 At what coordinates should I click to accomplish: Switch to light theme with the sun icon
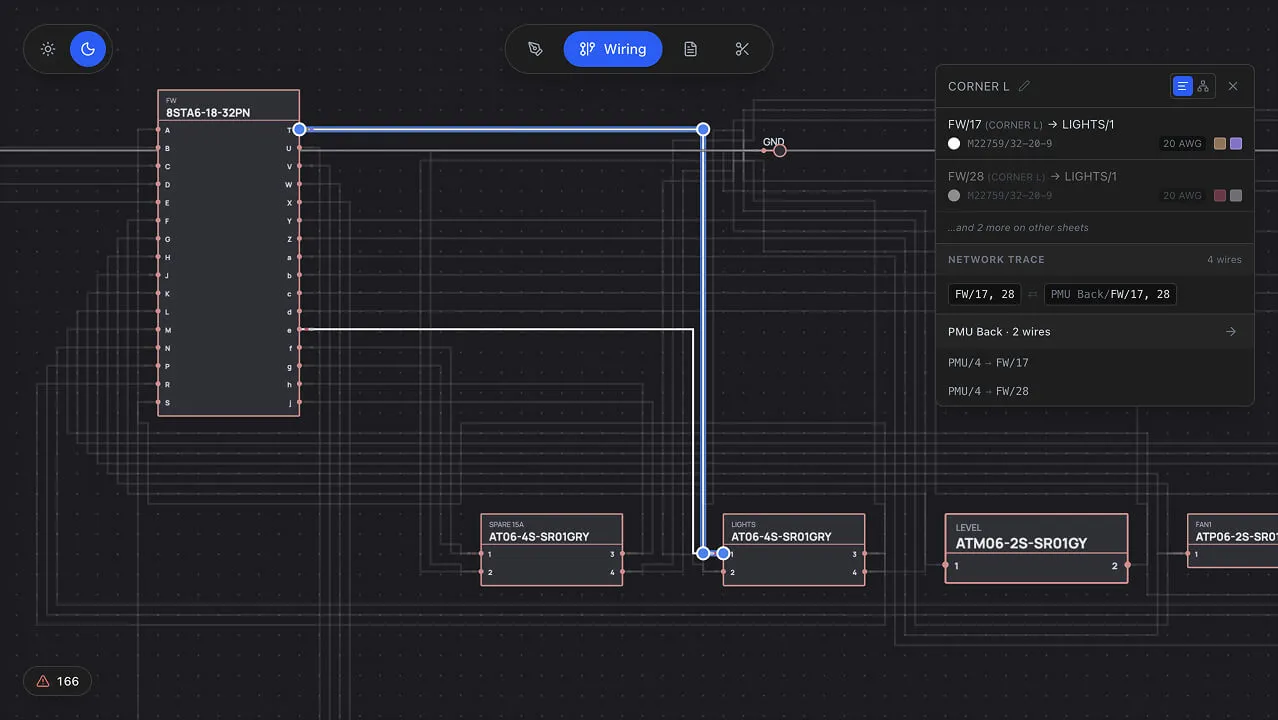pyautogui.click(x=48, y=49)
